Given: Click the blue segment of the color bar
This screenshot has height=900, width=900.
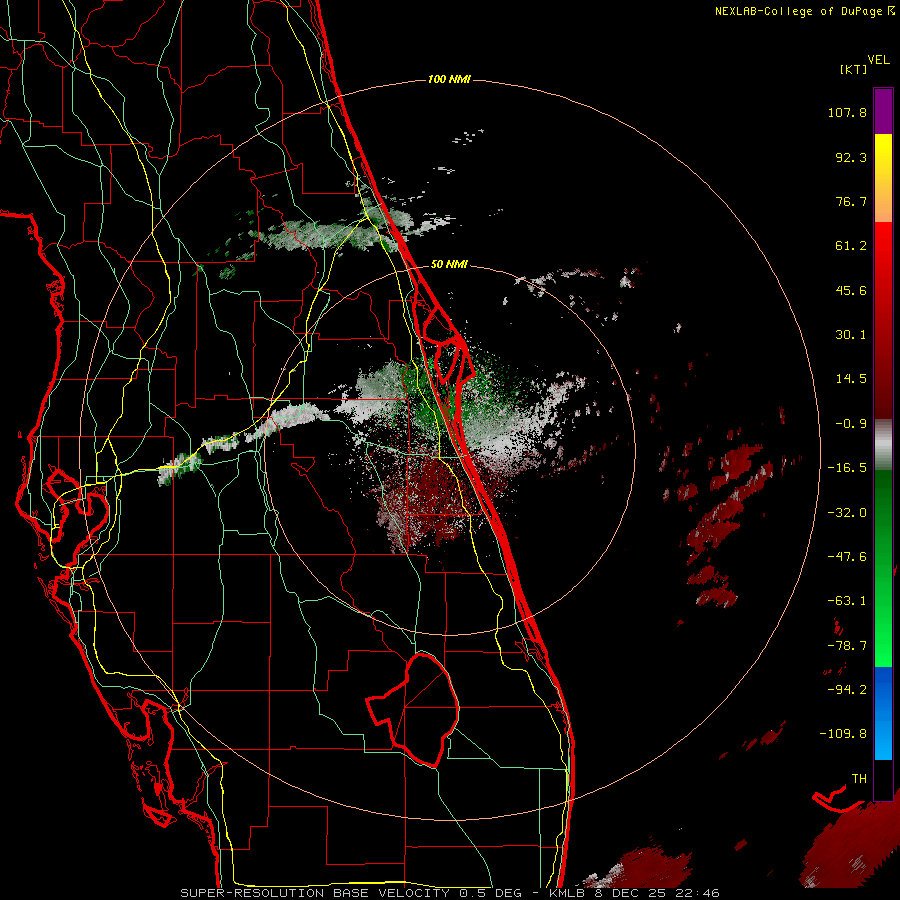Looking at the screenshot, I should pos(883,713).
